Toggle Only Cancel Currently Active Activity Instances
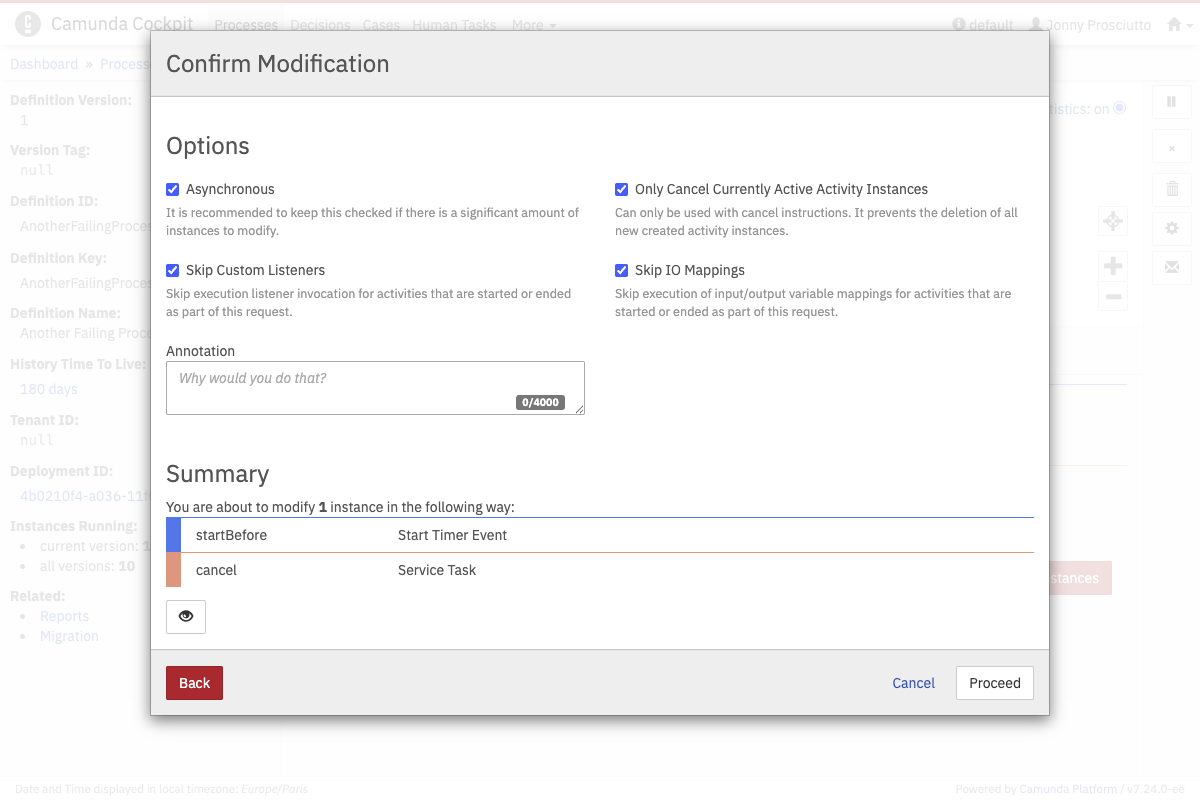Screen dimensions: 1200x800 coord(622,189)
